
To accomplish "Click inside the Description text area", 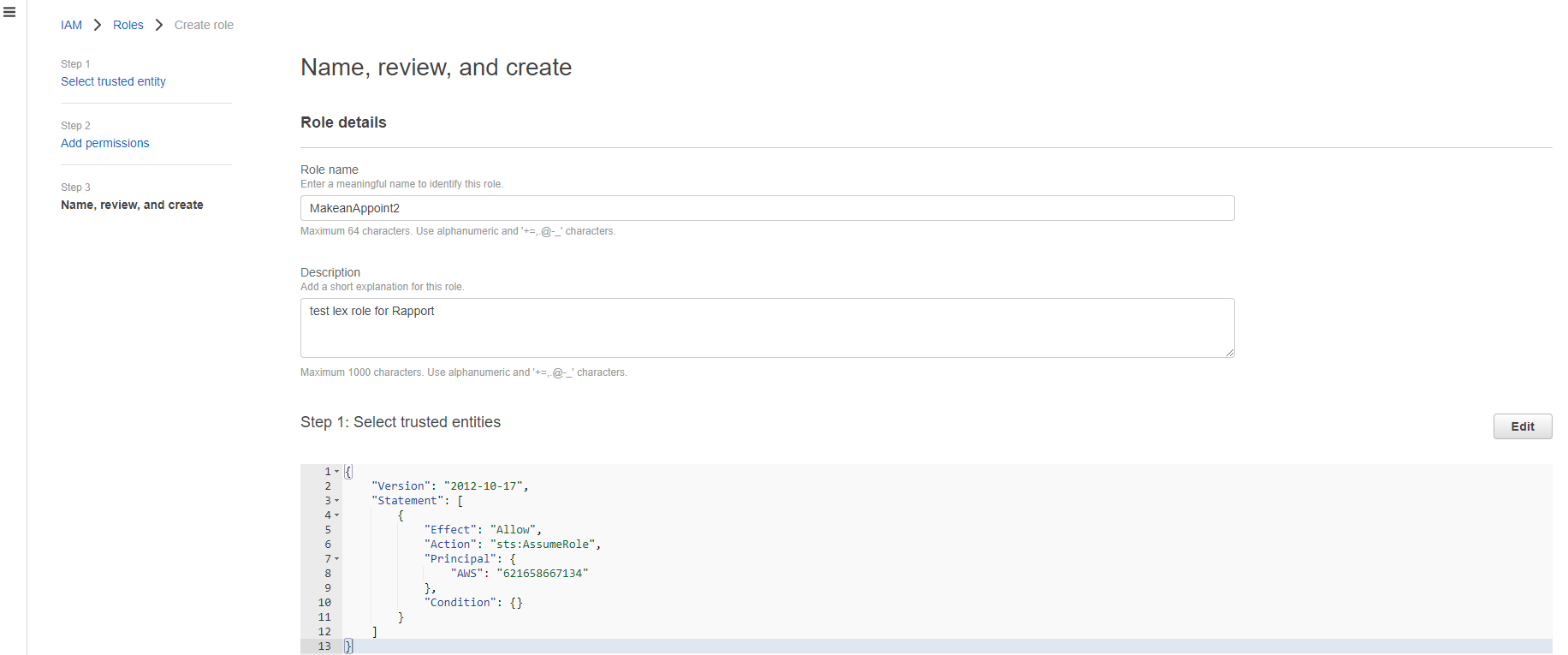I will tap(767, 328).
